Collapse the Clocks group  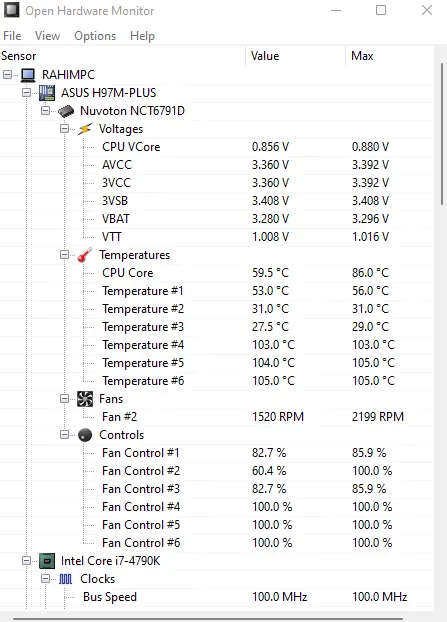(46, 579)
